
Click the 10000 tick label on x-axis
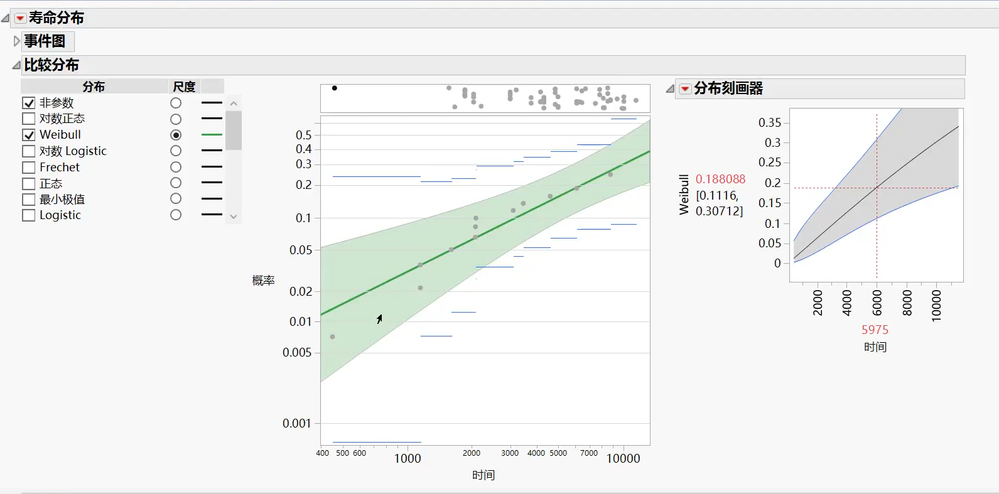pos(622,457)
